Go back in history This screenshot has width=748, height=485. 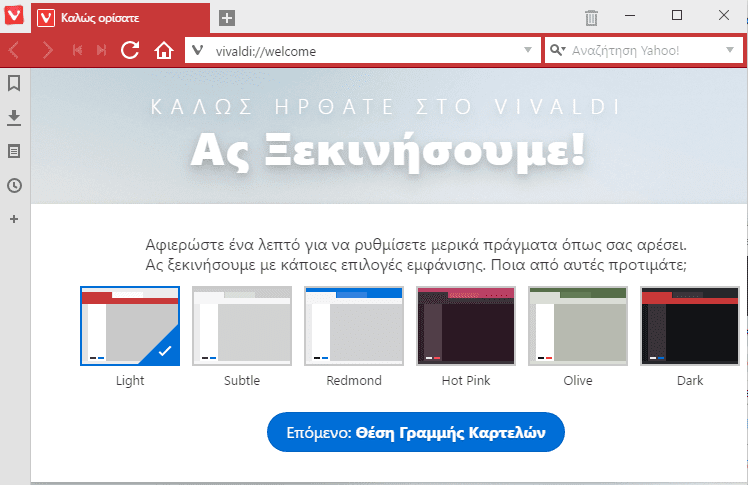point(14,50)
